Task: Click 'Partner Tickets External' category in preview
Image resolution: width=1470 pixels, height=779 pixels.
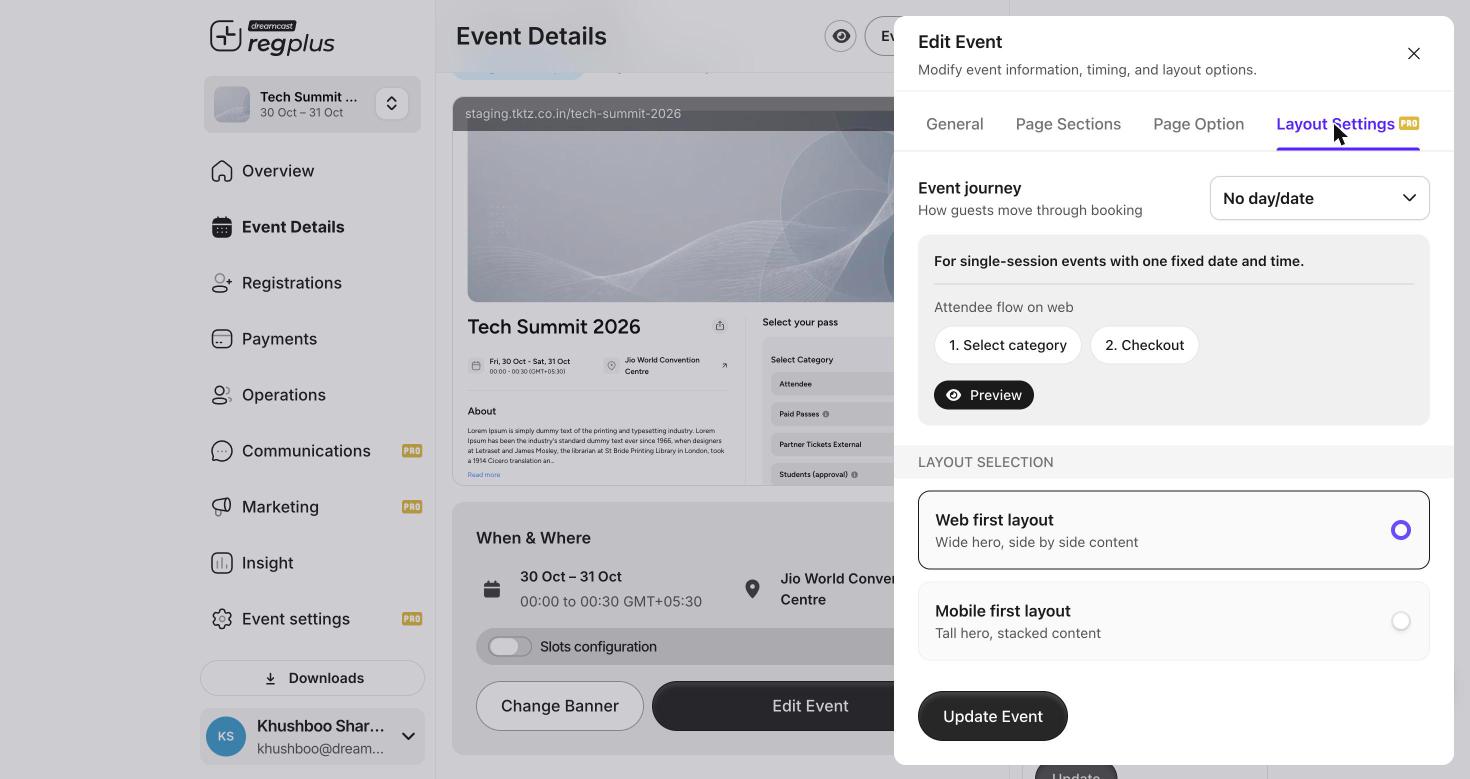Action: point(832,444)
